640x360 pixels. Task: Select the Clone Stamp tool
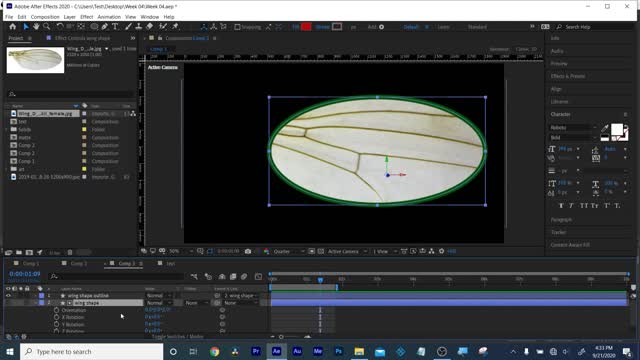point(139,27)
